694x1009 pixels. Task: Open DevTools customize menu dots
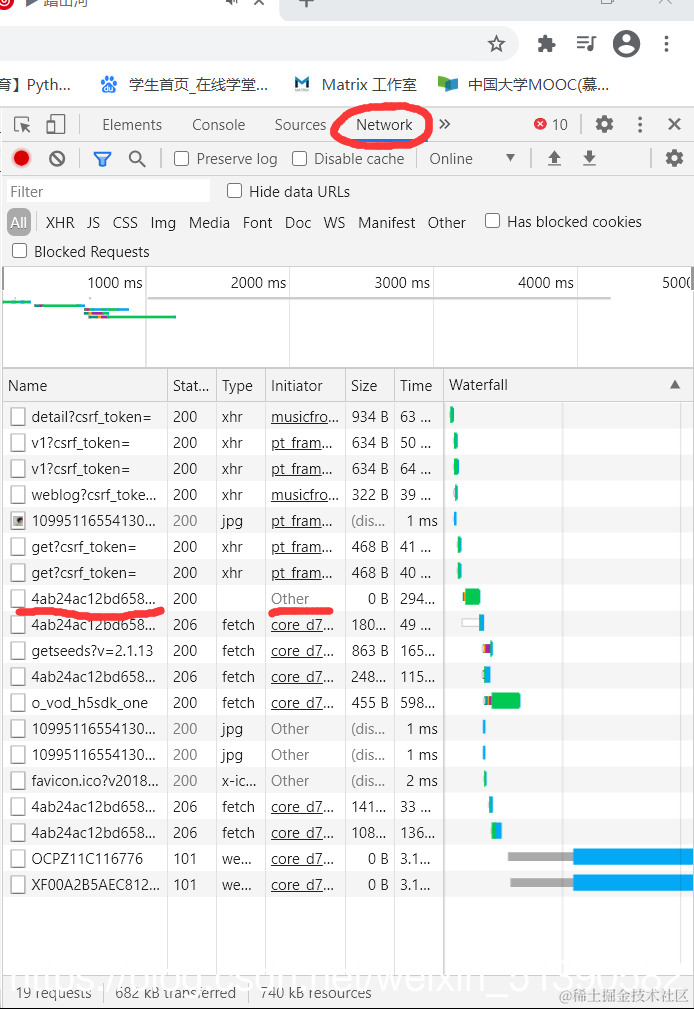(x=639, y=124)
